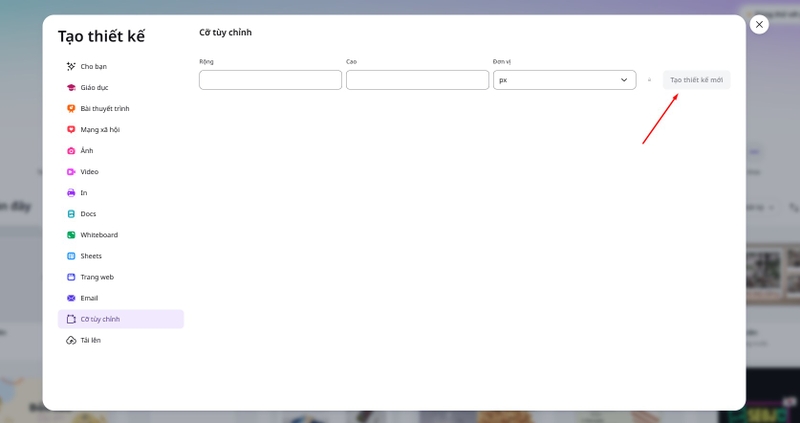Screen dimensions: 800x423
Task: Click the Ảnh label
Action: click(87, 151)
